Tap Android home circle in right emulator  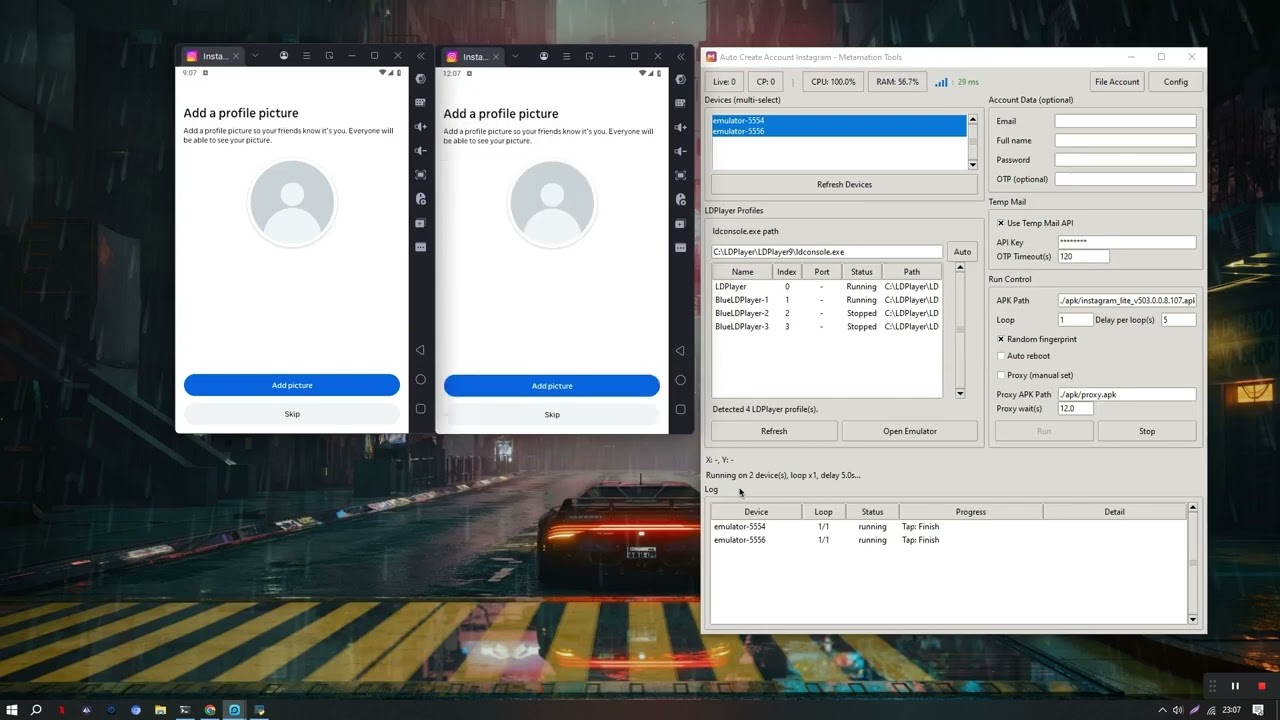[680, 379]
